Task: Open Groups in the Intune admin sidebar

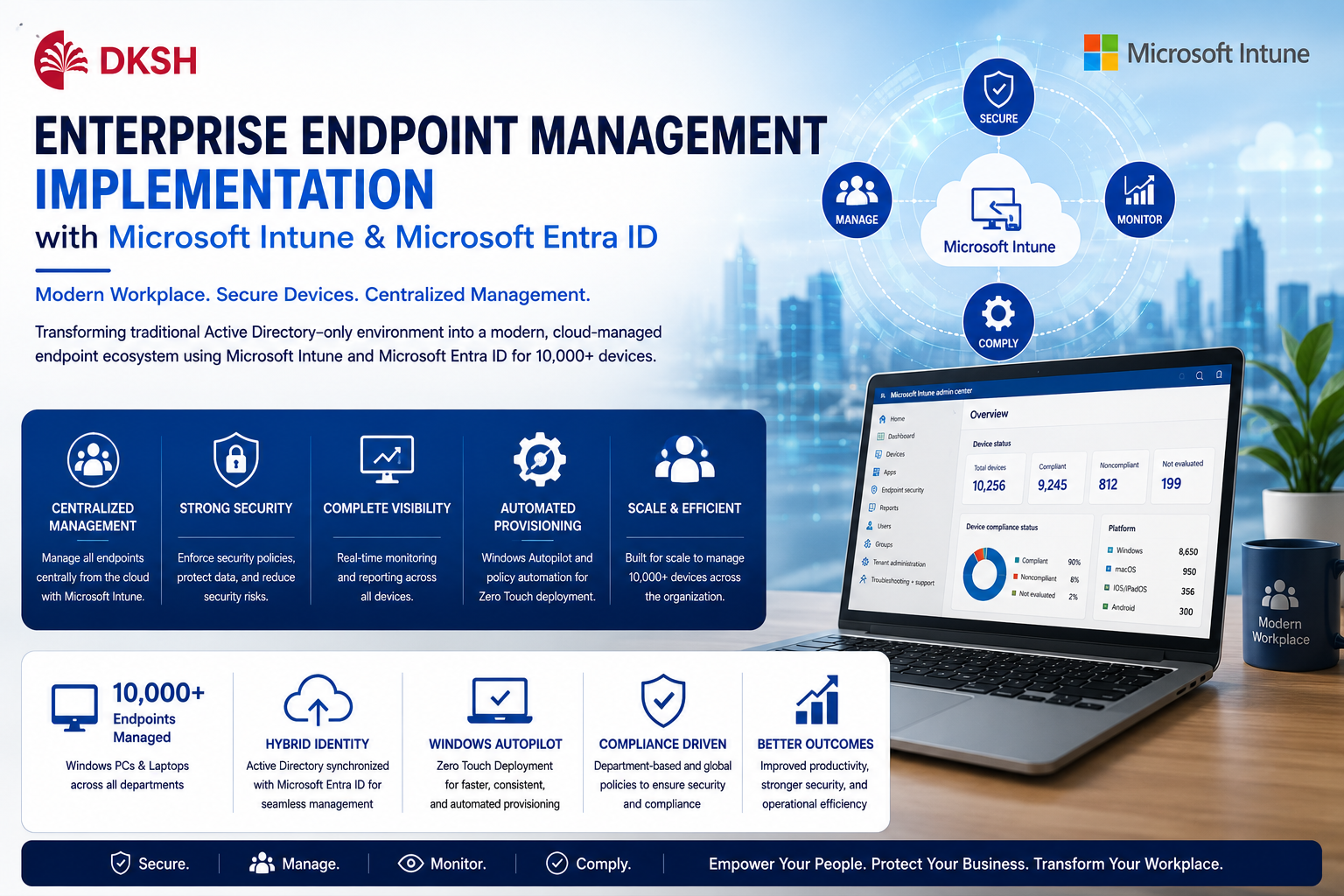Action: point(878,544)
